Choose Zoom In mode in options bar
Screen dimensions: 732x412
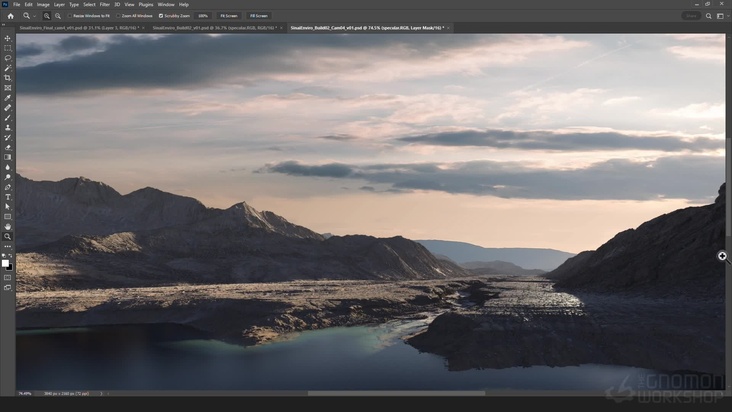pyautogui.click(x=47, y=16)
